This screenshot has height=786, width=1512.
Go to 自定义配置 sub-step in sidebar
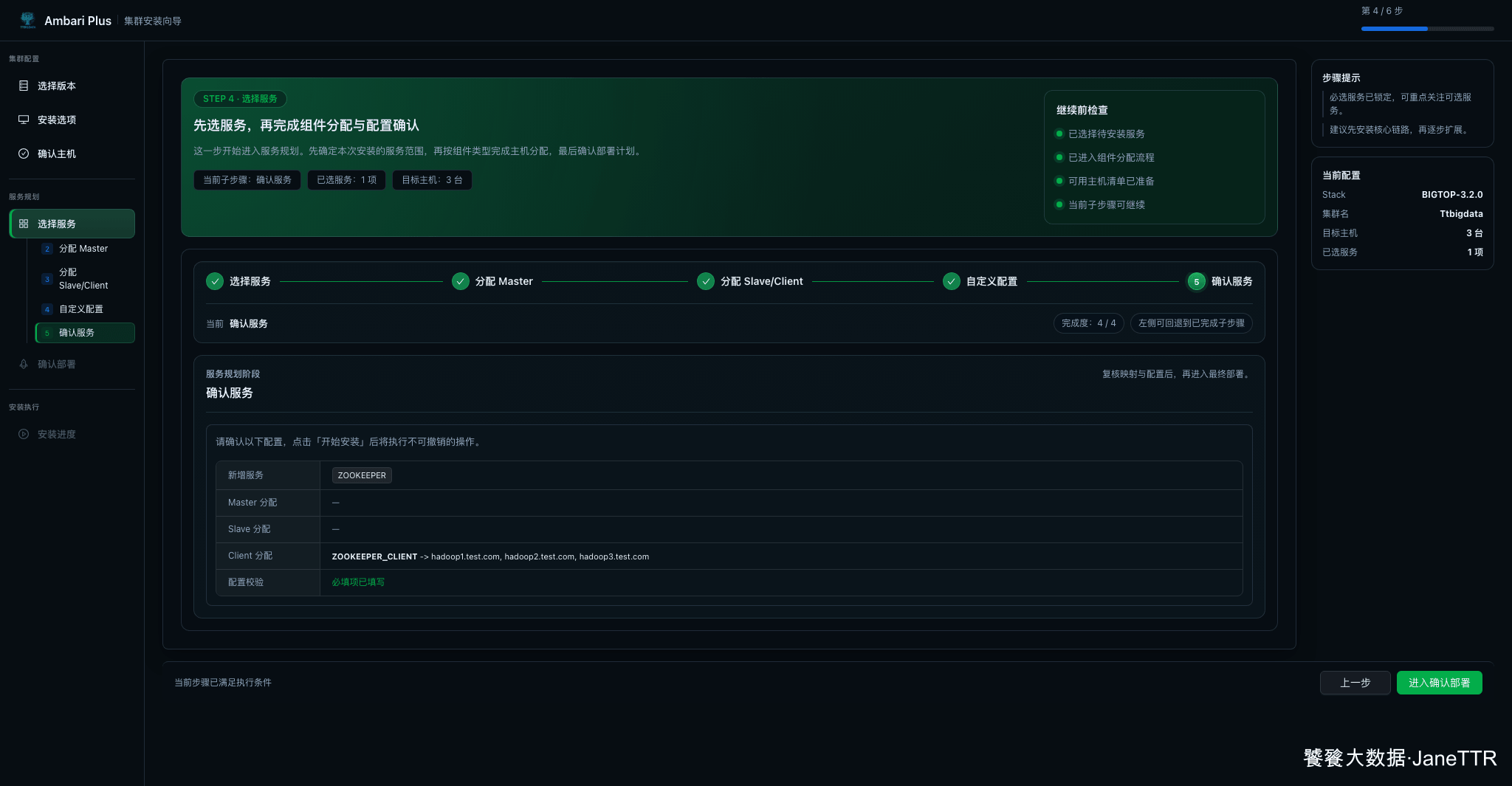pos(85,309)
